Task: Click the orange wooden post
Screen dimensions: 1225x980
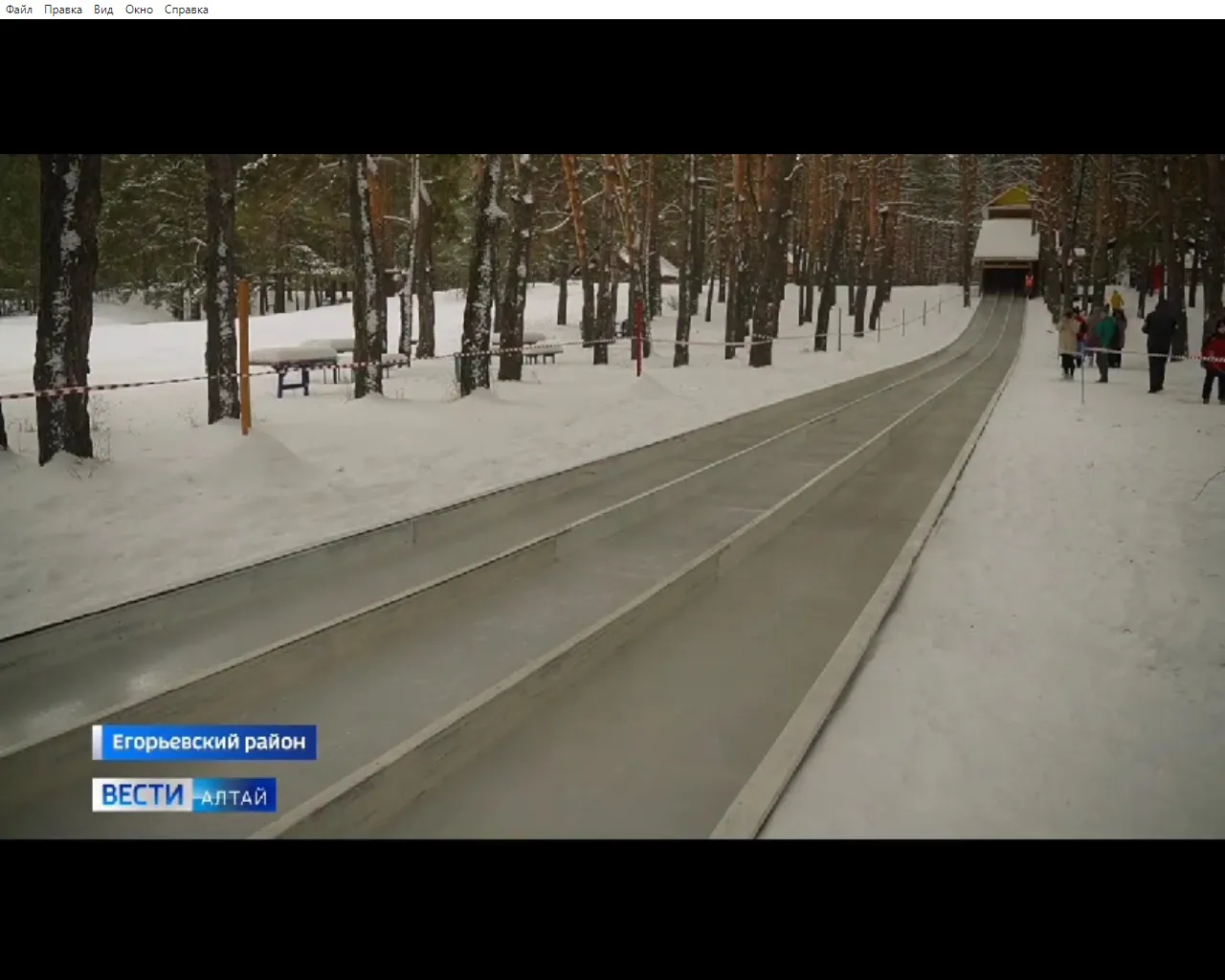Action: [244, 356]
